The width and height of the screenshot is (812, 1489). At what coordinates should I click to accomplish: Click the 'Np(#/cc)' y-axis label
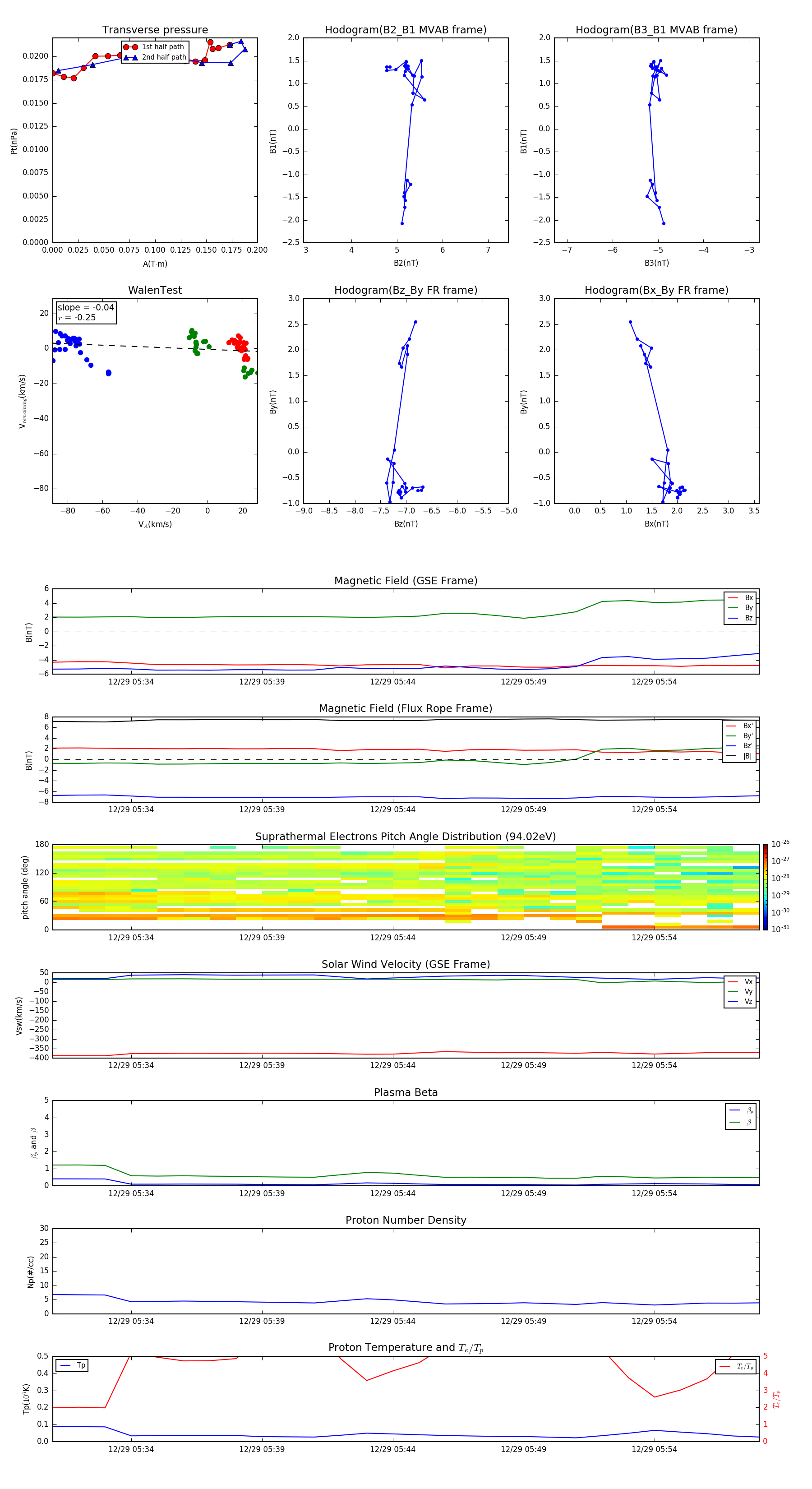click(31, 1271)
